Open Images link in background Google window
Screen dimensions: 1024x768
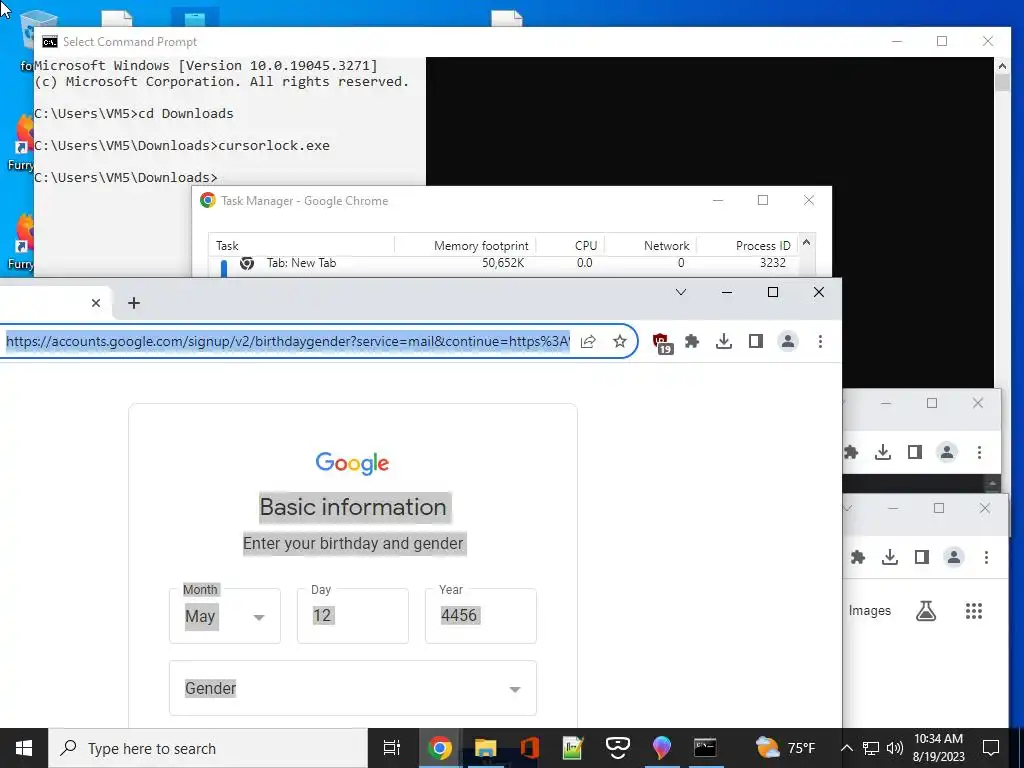click(x=870, y=611)
